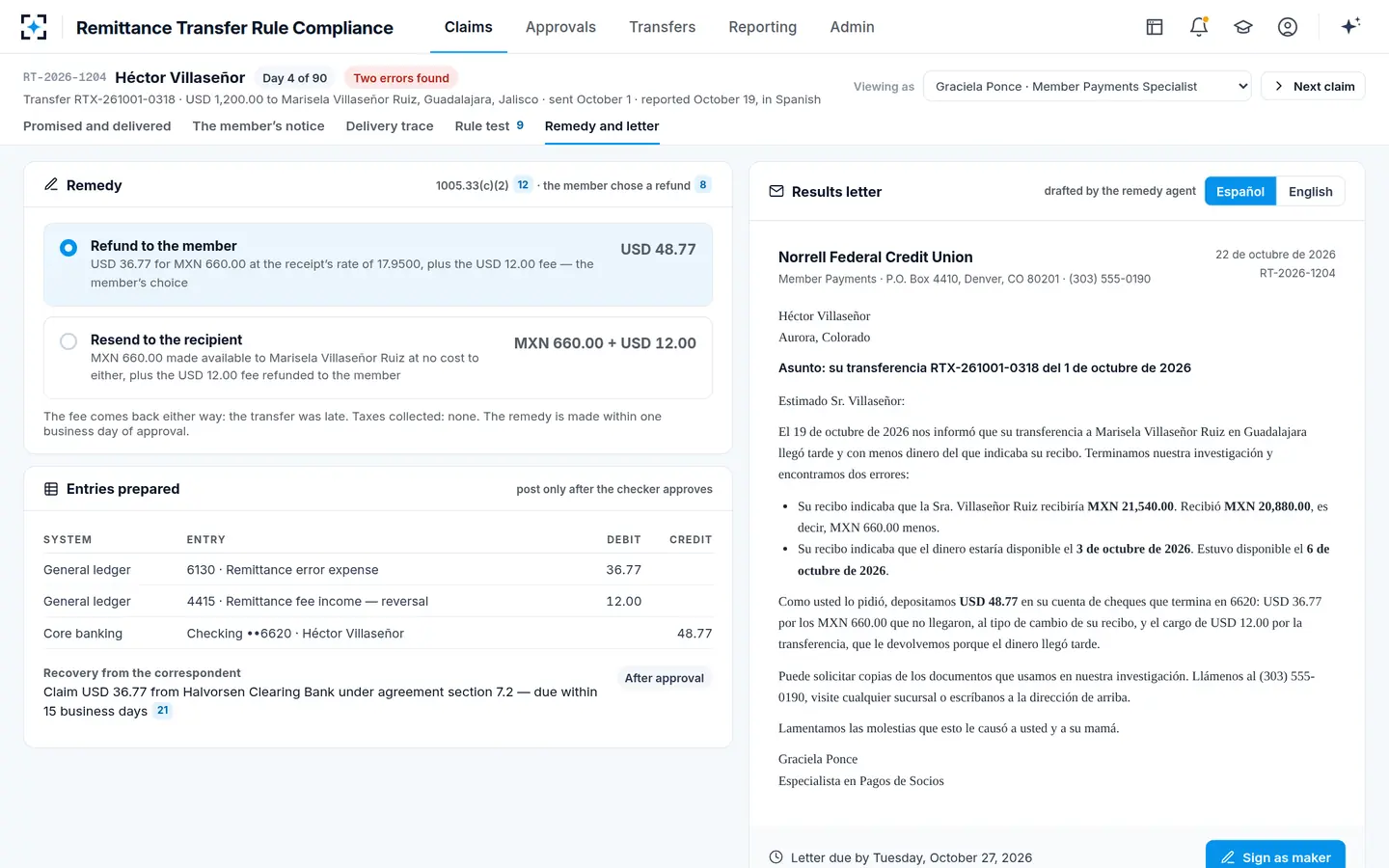Go to the Admin tab

pos(853,27)
